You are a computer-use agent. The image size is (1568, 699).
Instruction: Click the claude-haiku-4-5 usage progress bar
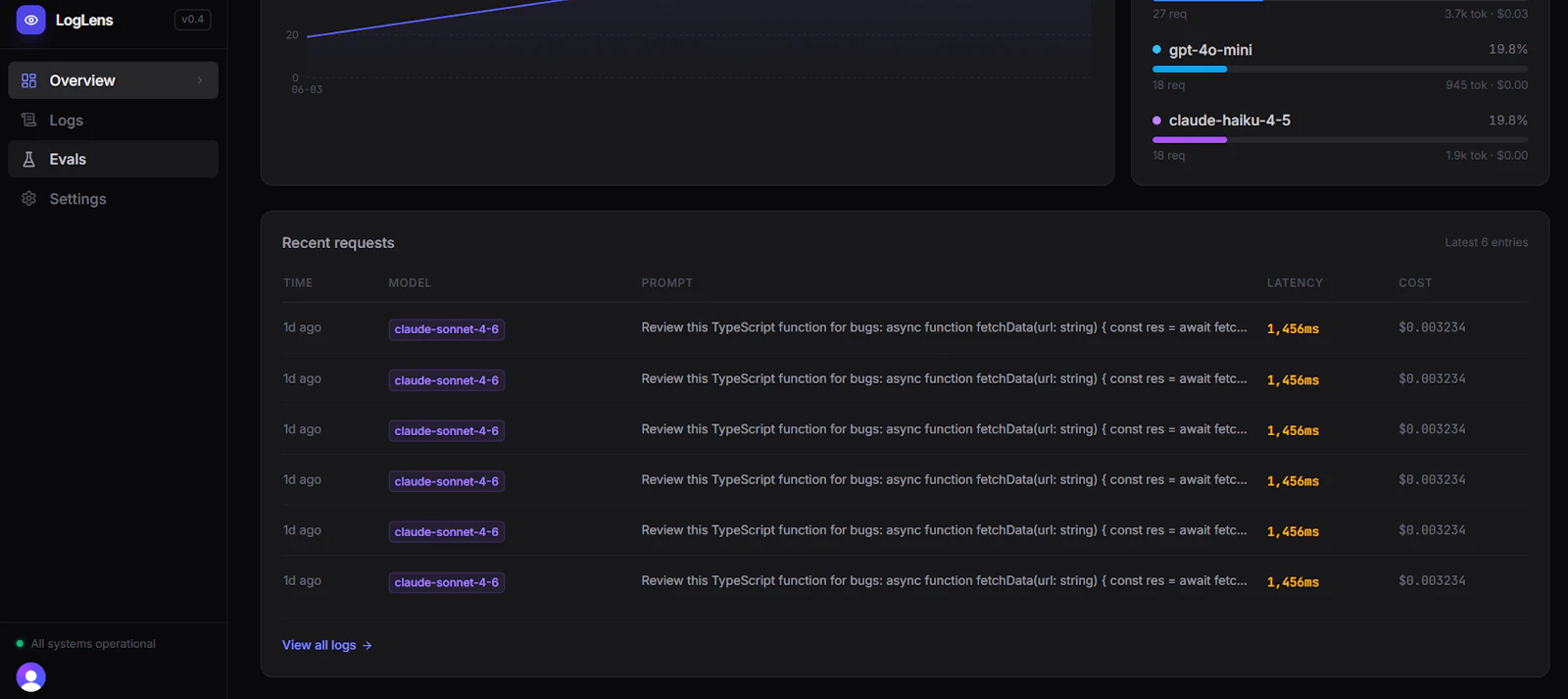(x=1340, y=140)
